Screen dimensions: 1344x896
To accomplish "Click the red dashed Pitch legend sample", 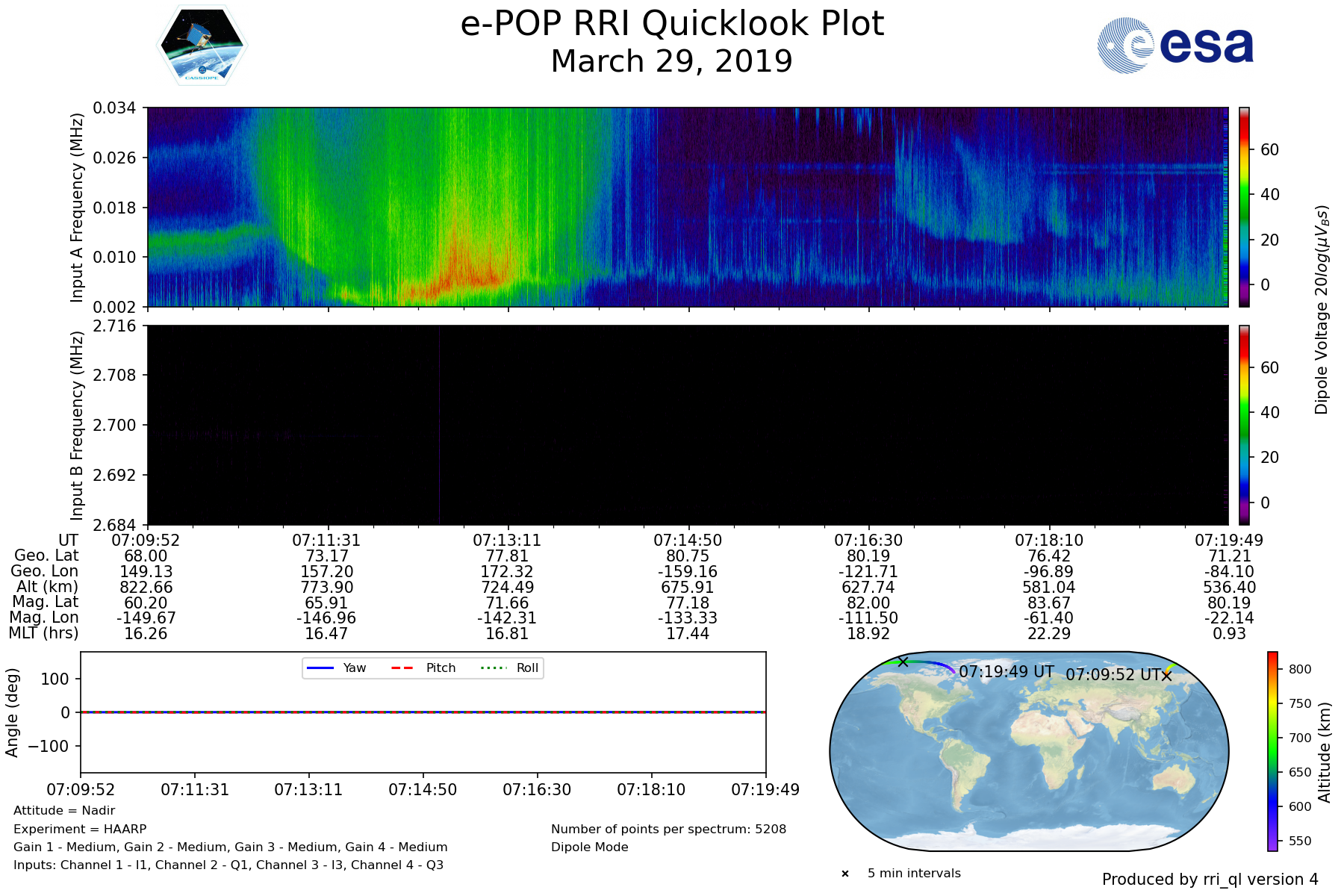I will [402, 668].
